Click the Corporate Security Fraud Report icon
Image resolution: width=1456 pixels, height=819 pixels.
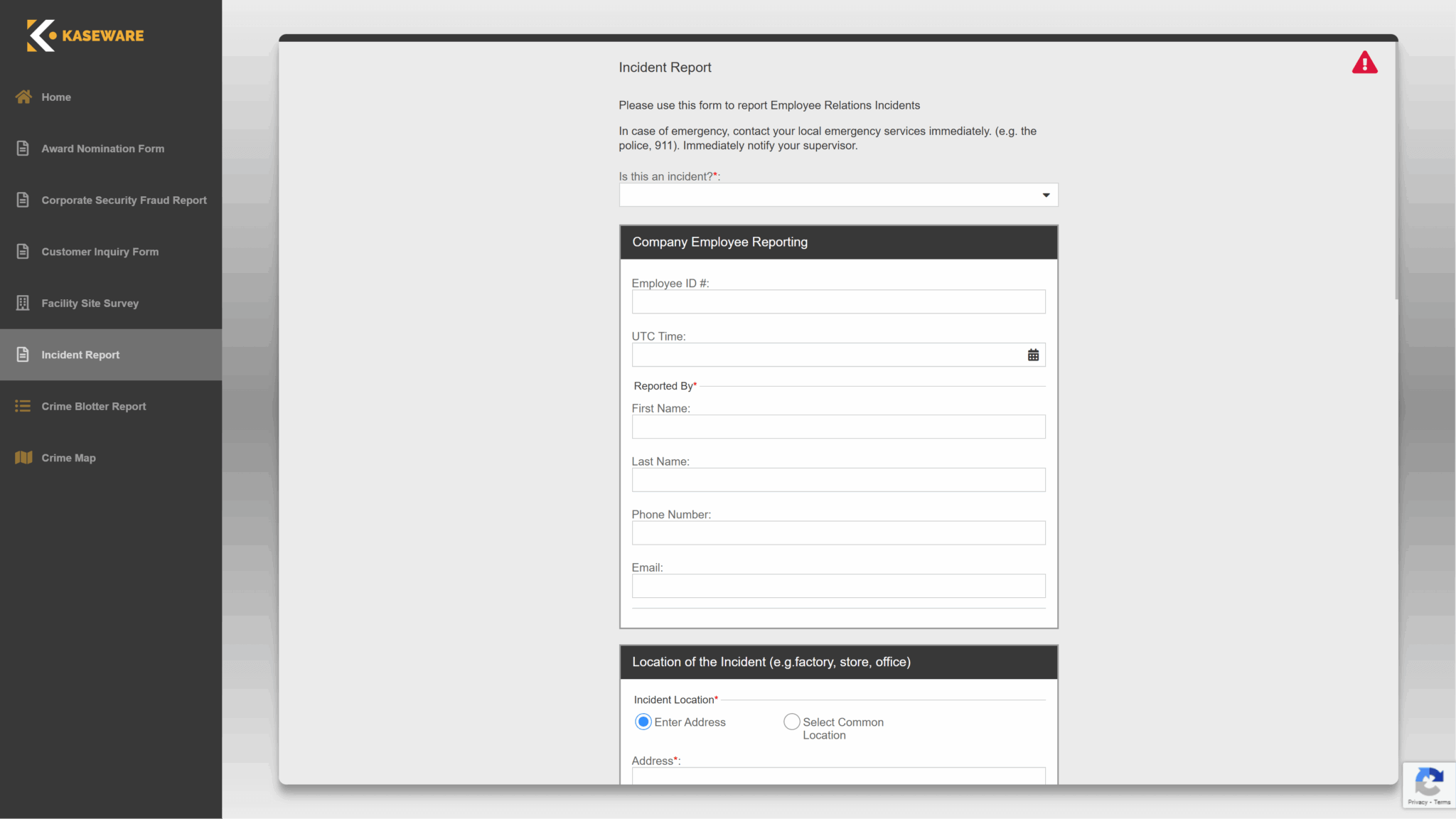pos(22,200)
